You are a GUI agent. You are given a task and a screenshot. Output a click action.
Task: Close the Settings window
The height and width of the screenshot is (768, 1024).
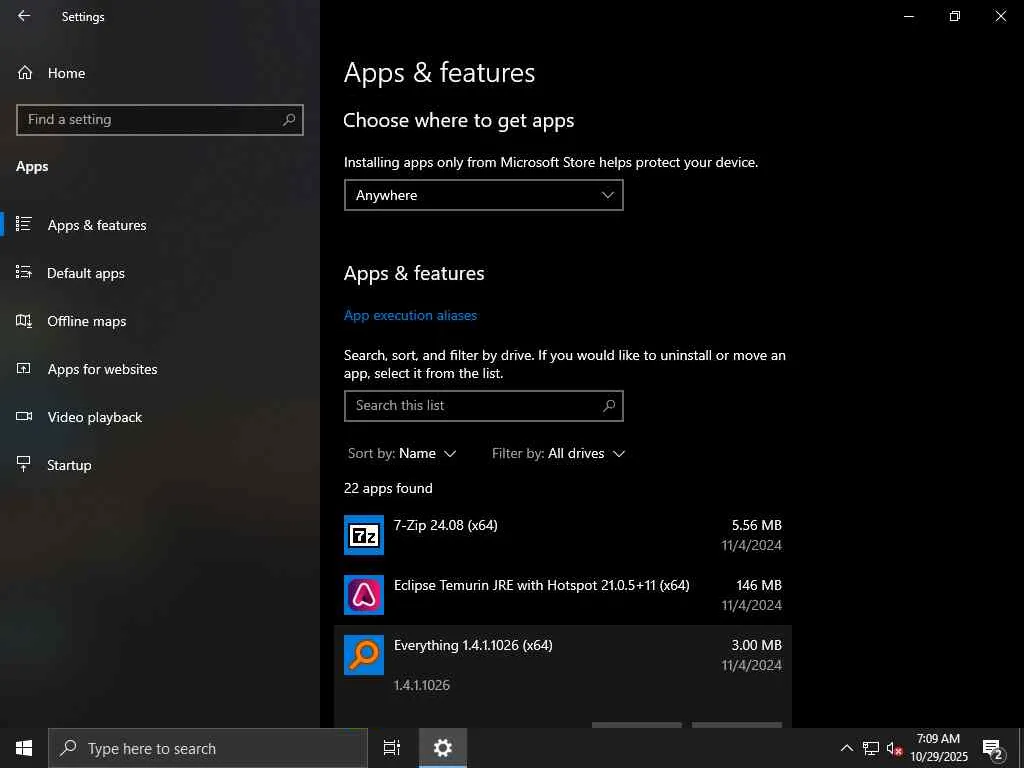[x=1000, y=16]
